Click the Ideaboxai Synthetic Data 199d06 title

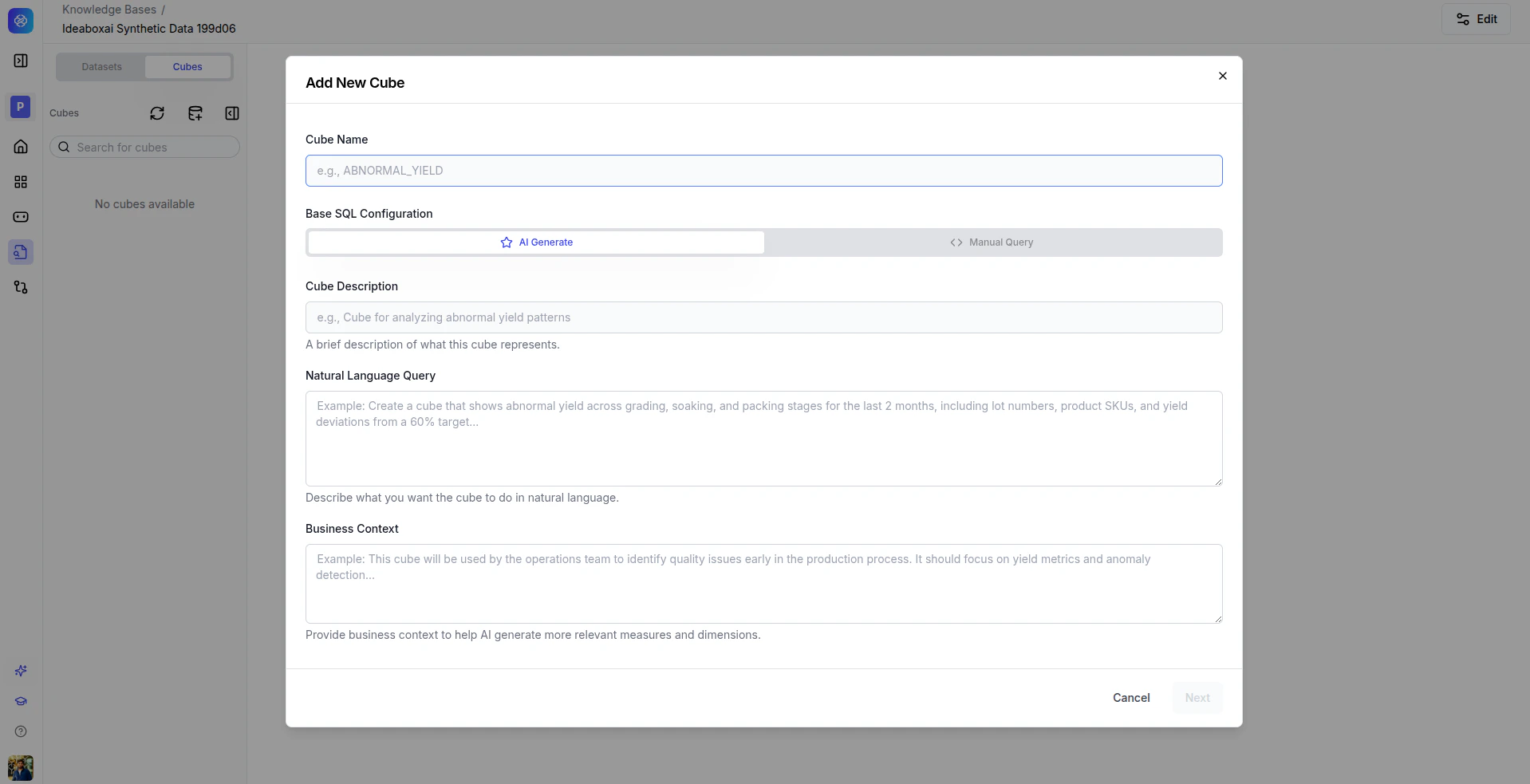click(149, 29)
